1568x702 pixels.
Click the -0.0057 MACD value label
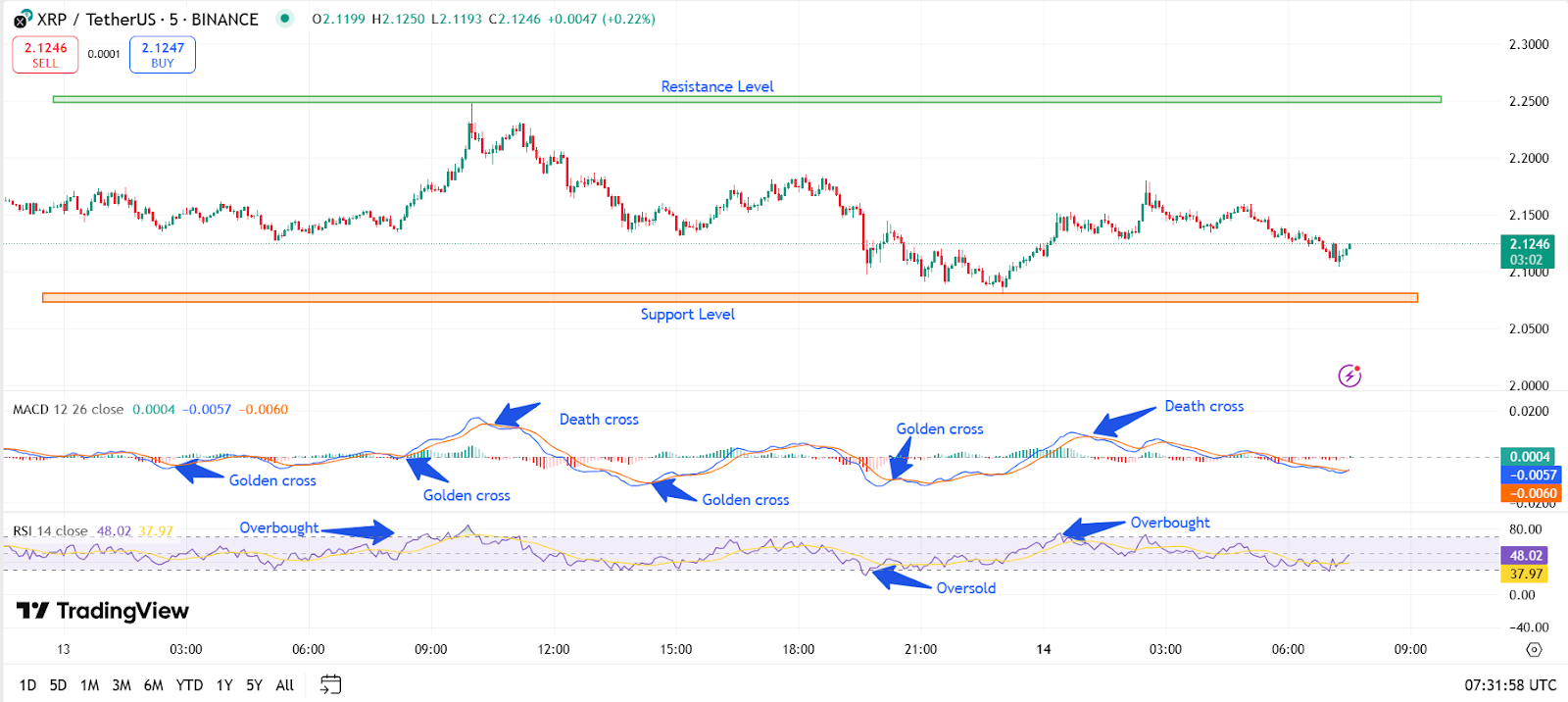pyautogui.click(x=1530, y=476)
